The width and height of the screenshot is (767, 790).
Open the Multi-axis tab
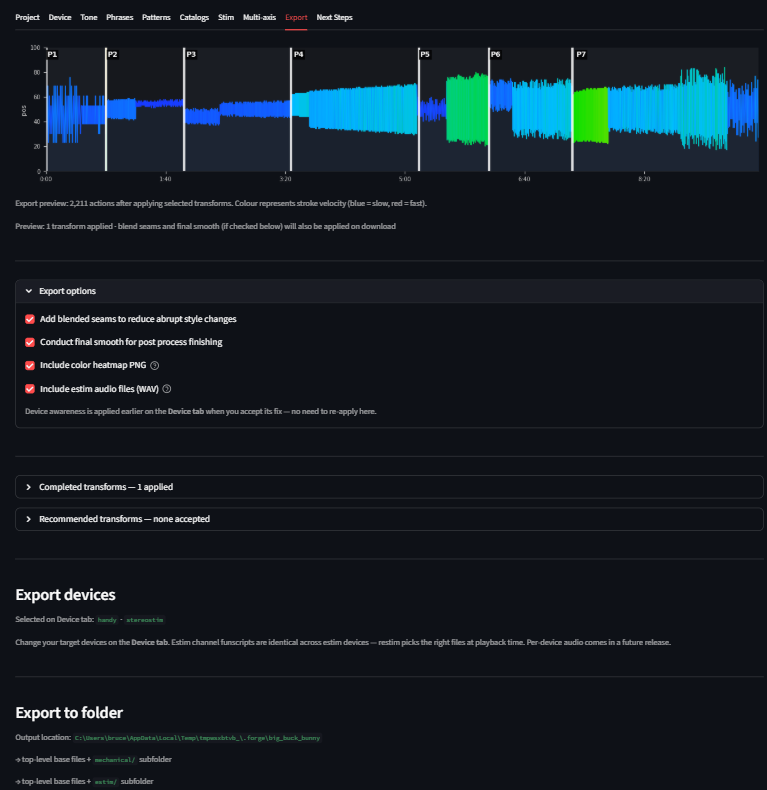tap(259, 18)
